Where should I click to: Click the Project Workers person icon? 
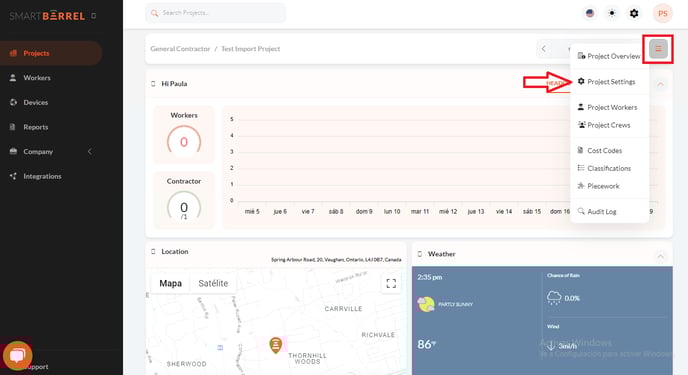pos(581,107)
